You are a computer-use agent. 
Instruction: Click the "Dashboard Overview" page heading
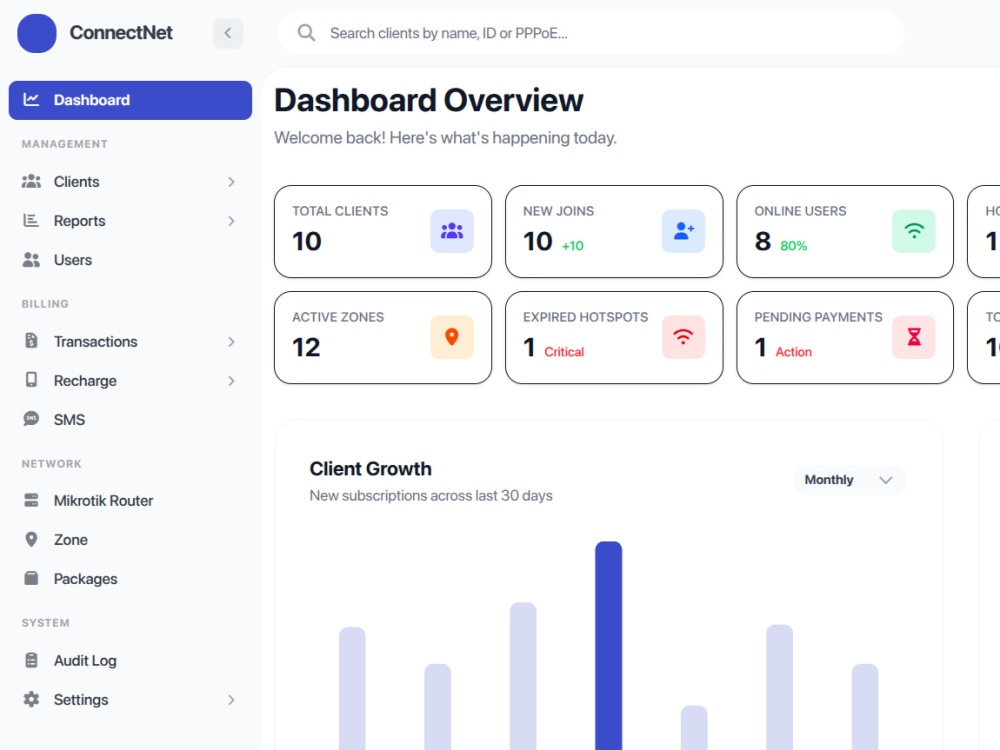point(429,100)
